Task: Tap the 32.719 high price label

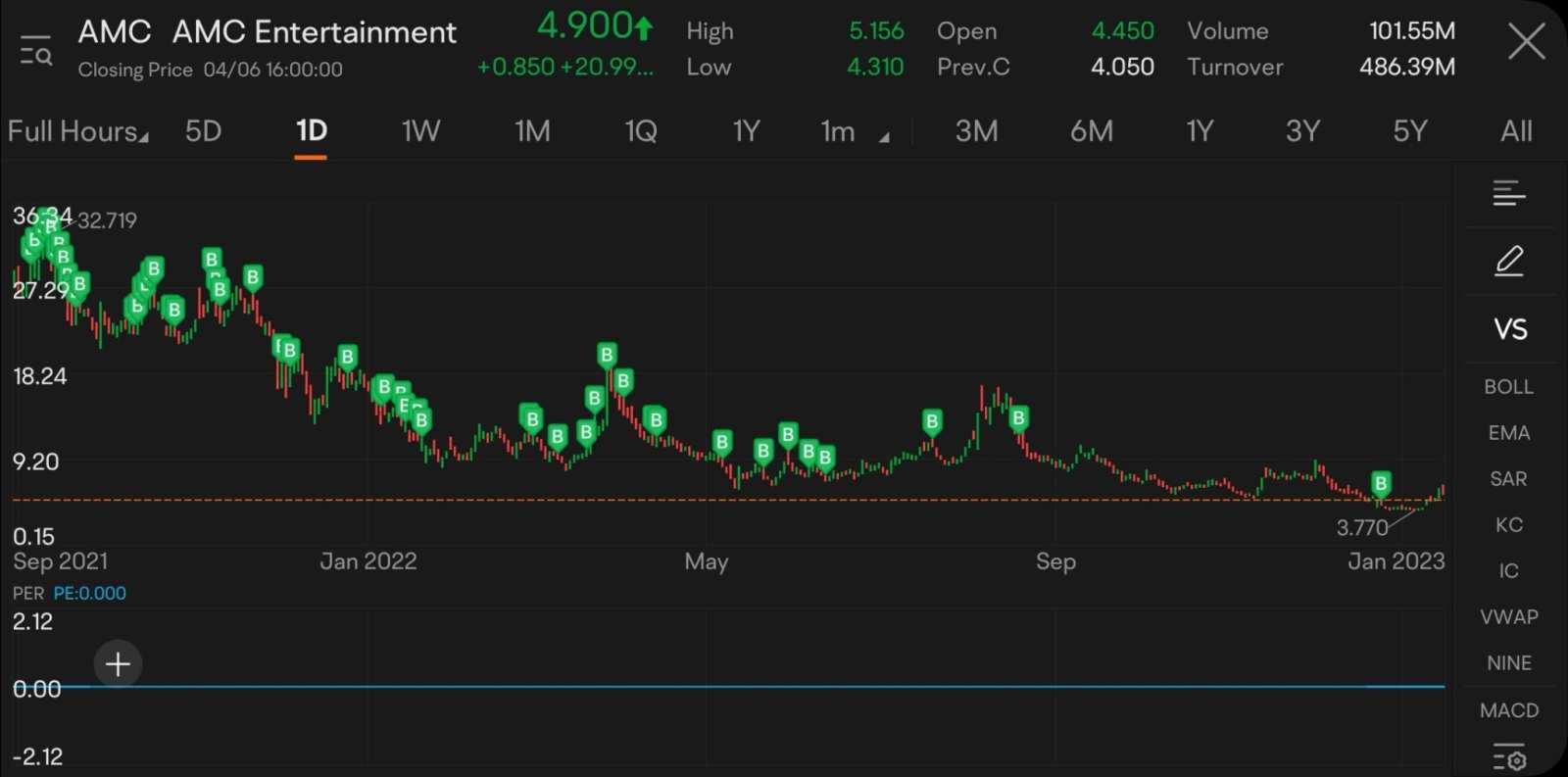Action: click(x=108, y=220)
